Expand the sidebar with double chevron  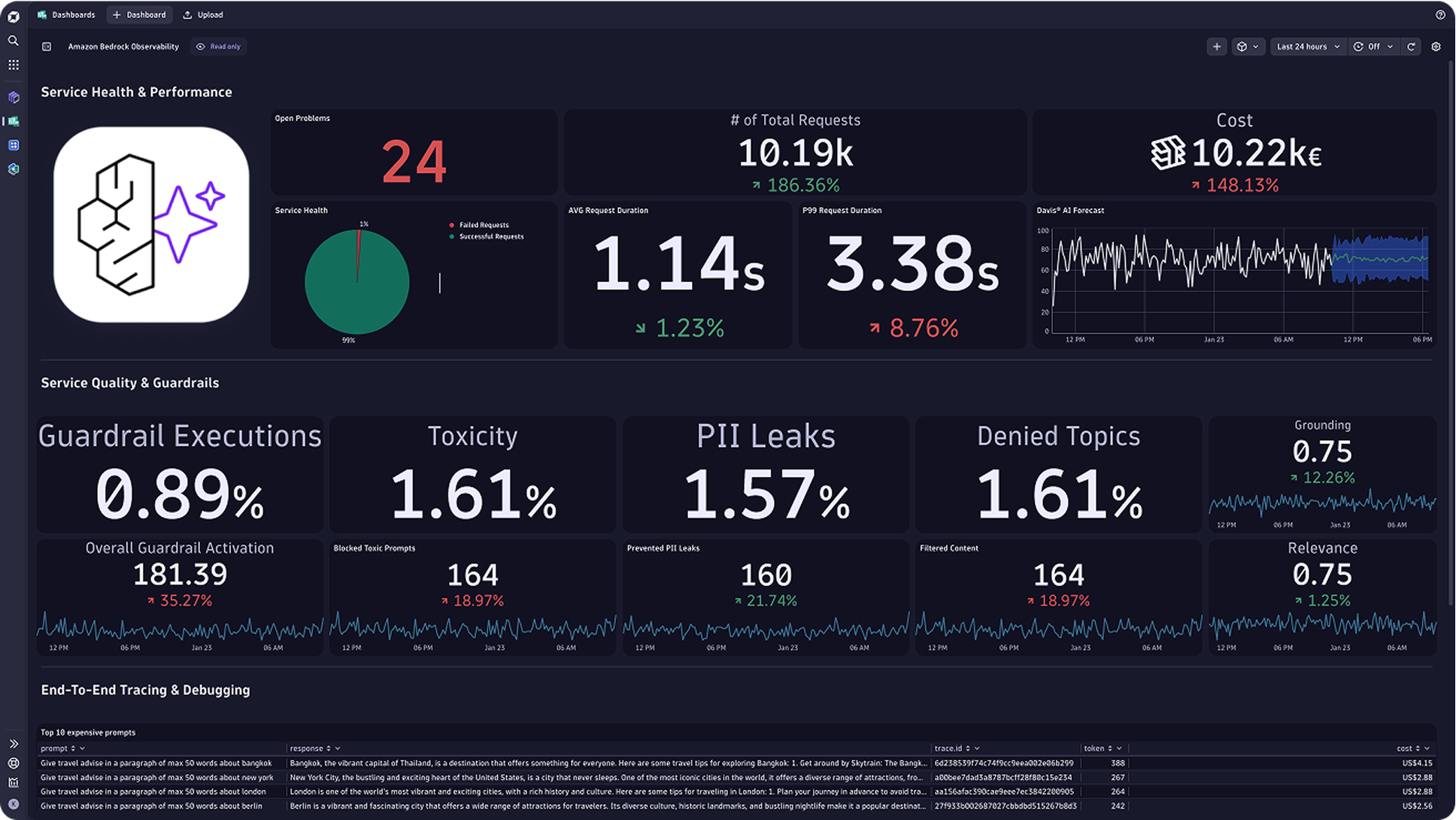point(13,743)
